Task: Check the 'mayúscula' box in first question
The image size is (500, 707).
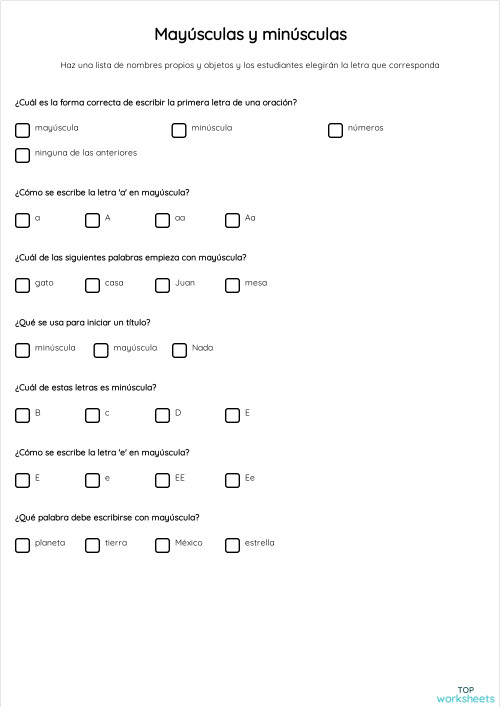Action: (x=22, y=131)
